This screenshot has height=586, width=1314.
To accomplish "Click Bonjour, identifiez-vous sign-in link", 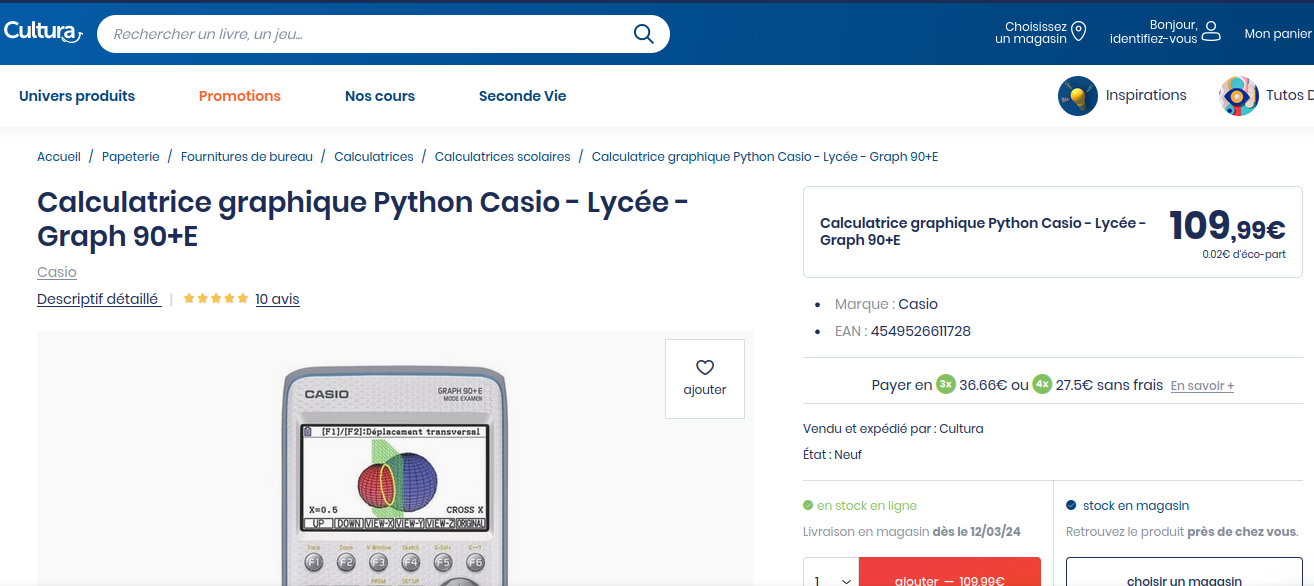I will (x=1153, y=32).
